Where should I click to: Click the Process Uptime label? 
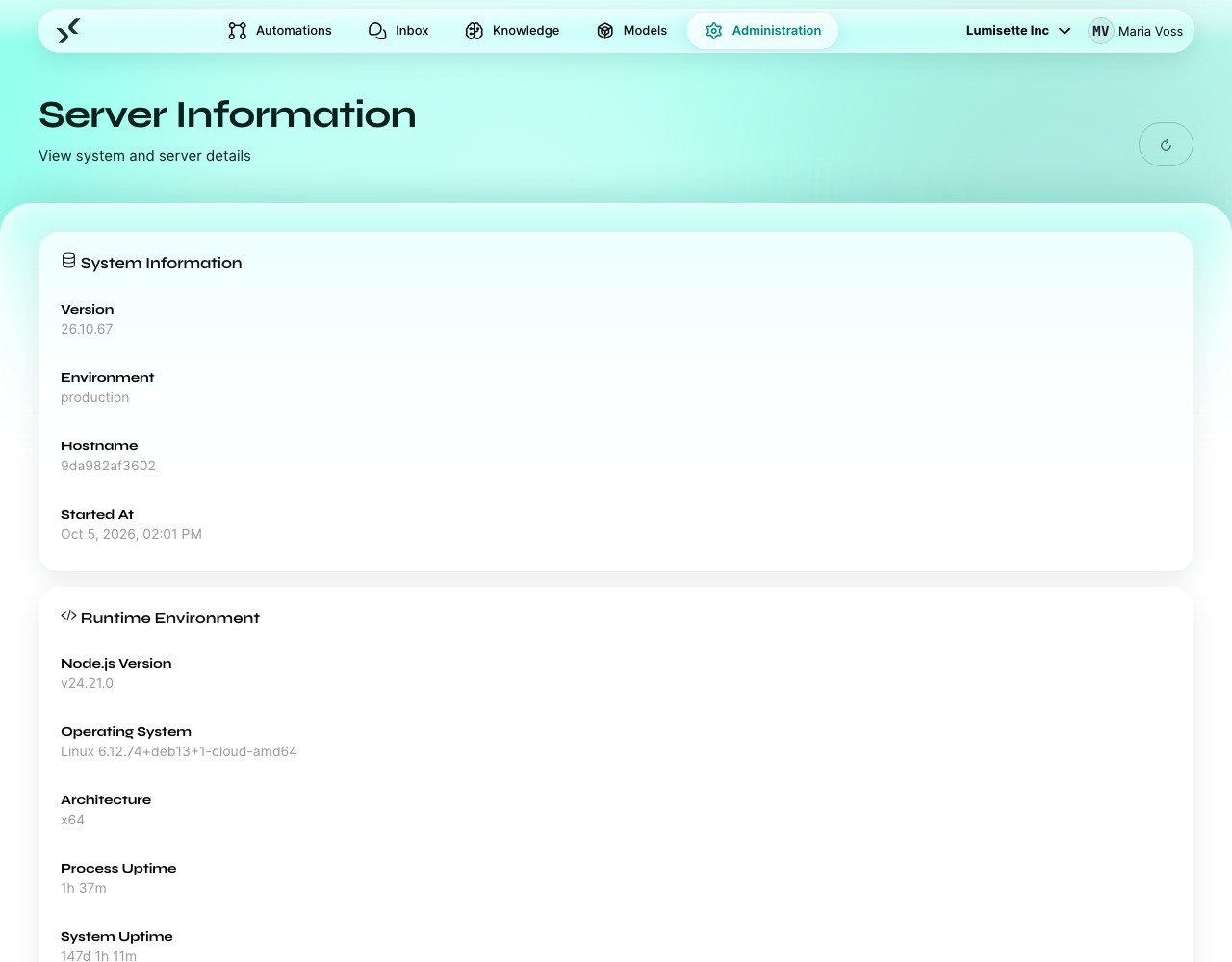click(118, 868)
